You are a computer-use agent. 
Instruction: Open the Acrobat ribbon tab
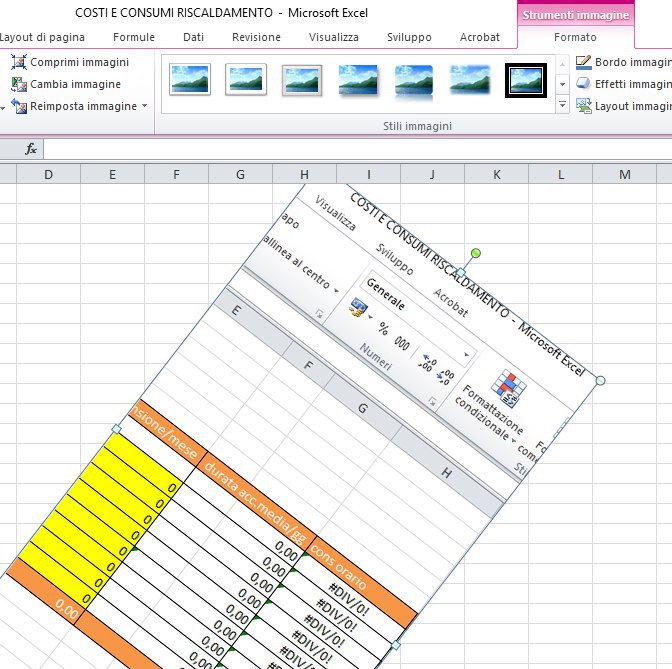480,37
